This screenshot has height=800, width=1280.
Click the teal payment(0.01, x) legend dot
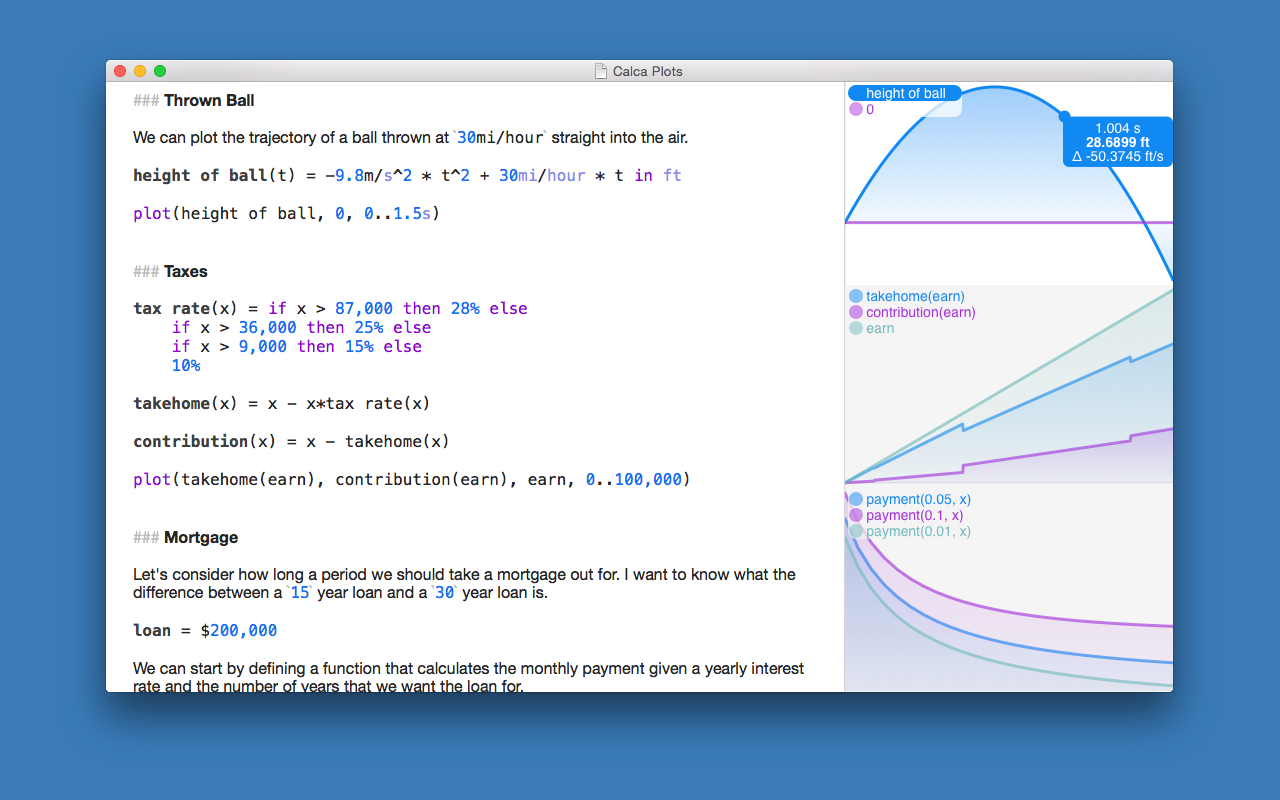[x=855, y=531]
